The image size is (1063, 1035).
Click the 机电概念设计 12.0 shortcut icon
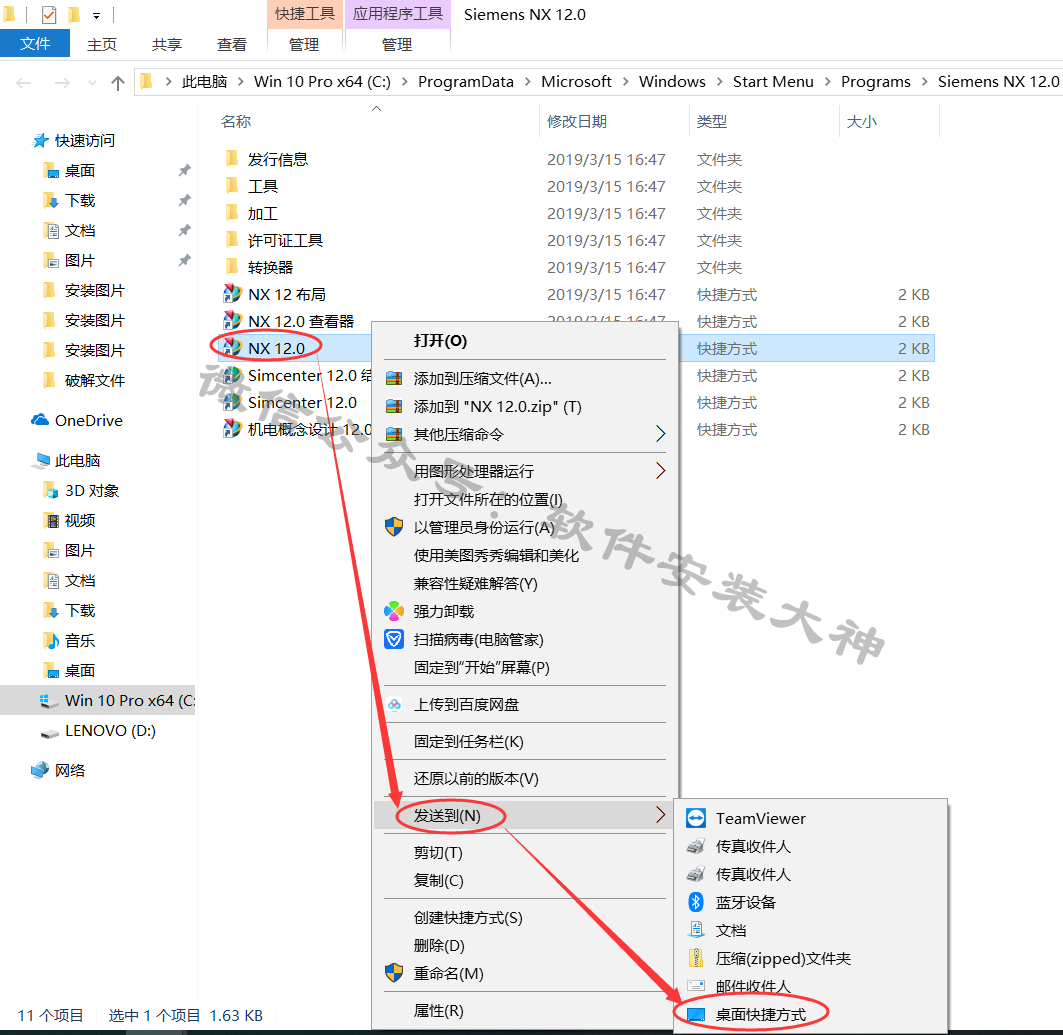(x=232, y=429)
